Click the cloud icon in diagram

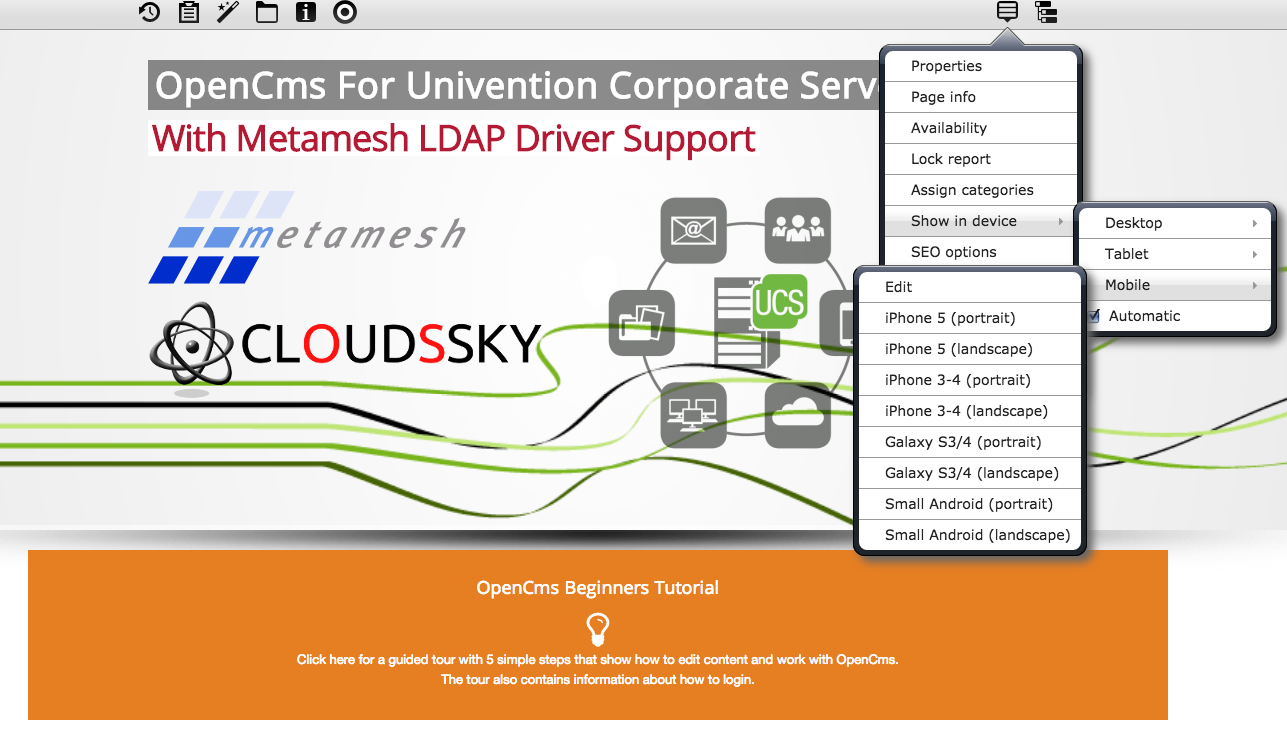(x=798, y=415)
